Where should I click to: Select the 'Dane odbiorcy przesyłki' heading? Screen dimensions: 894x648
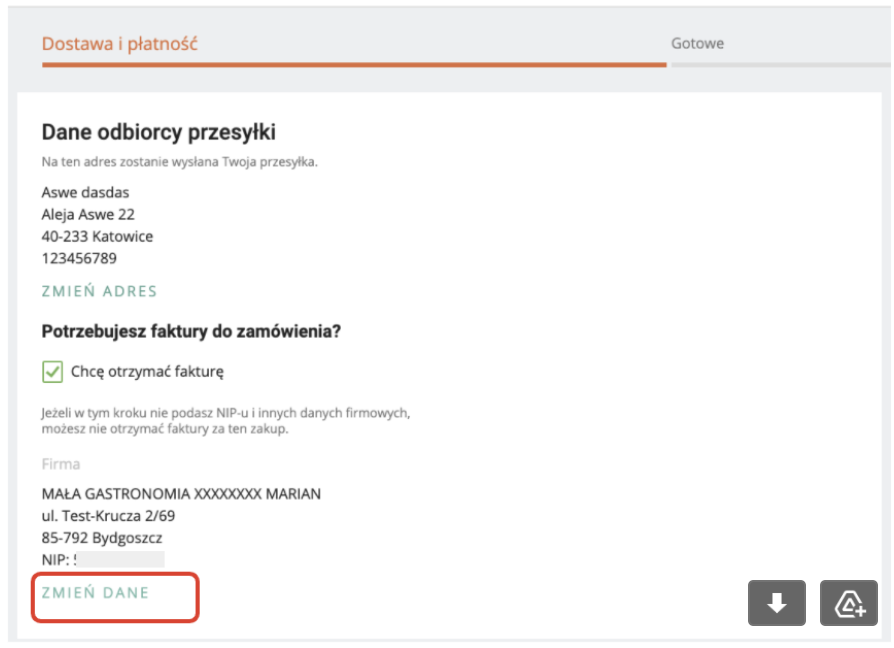pos(159,132)
